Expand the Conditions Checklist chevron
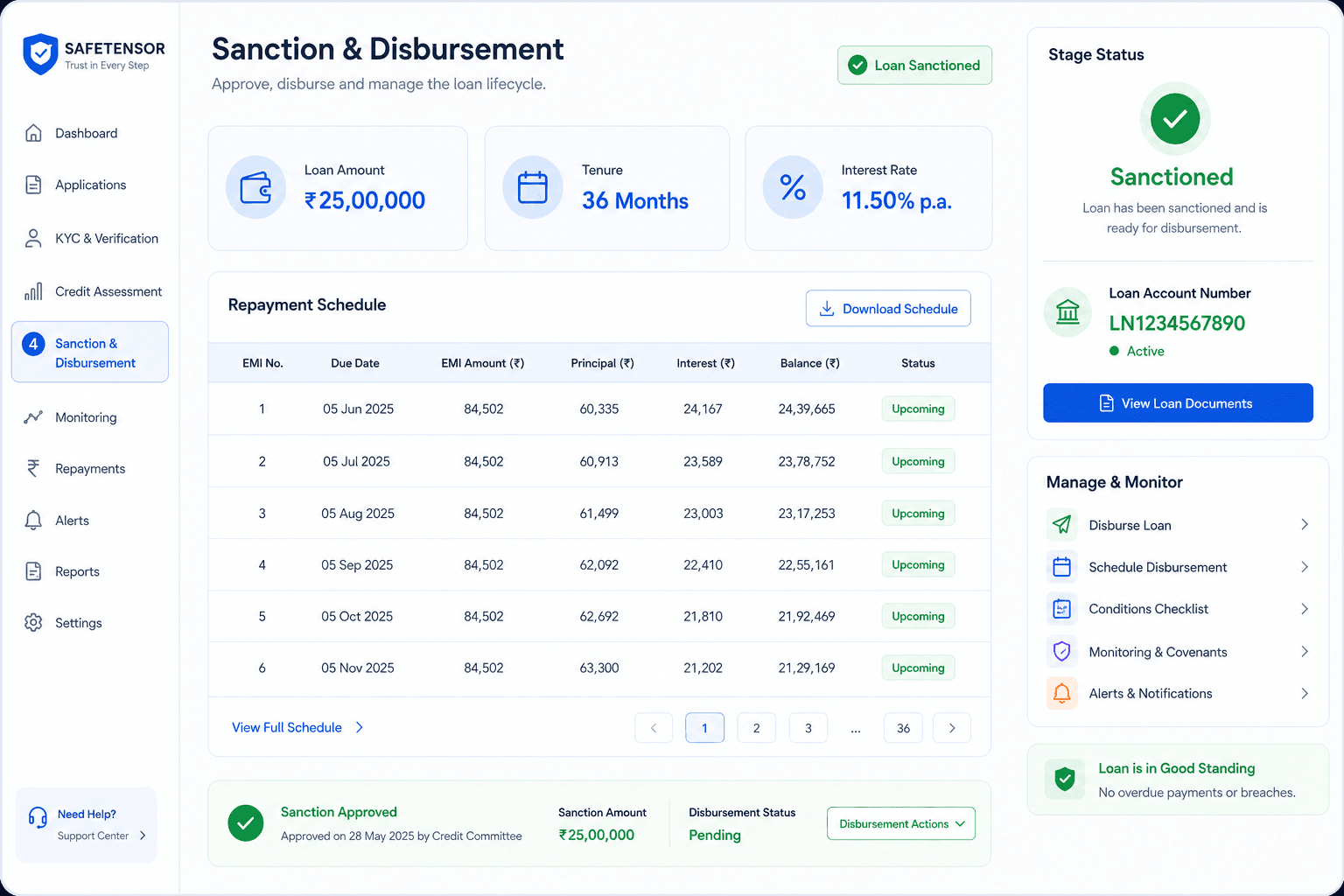 1304,609
